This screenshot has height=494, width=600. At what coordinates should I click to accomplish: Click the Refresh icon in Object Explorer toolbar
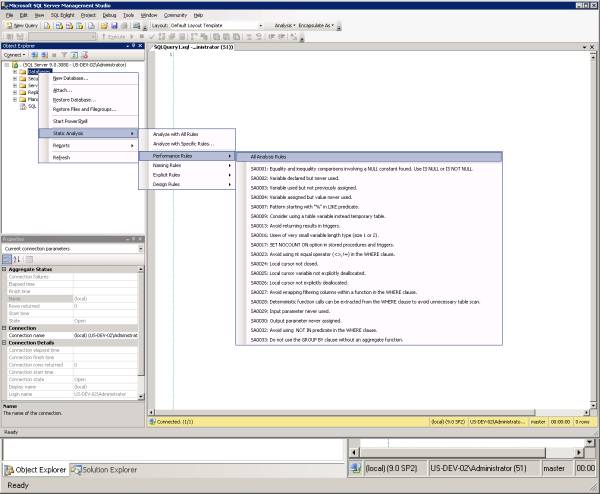pos(74,55)
